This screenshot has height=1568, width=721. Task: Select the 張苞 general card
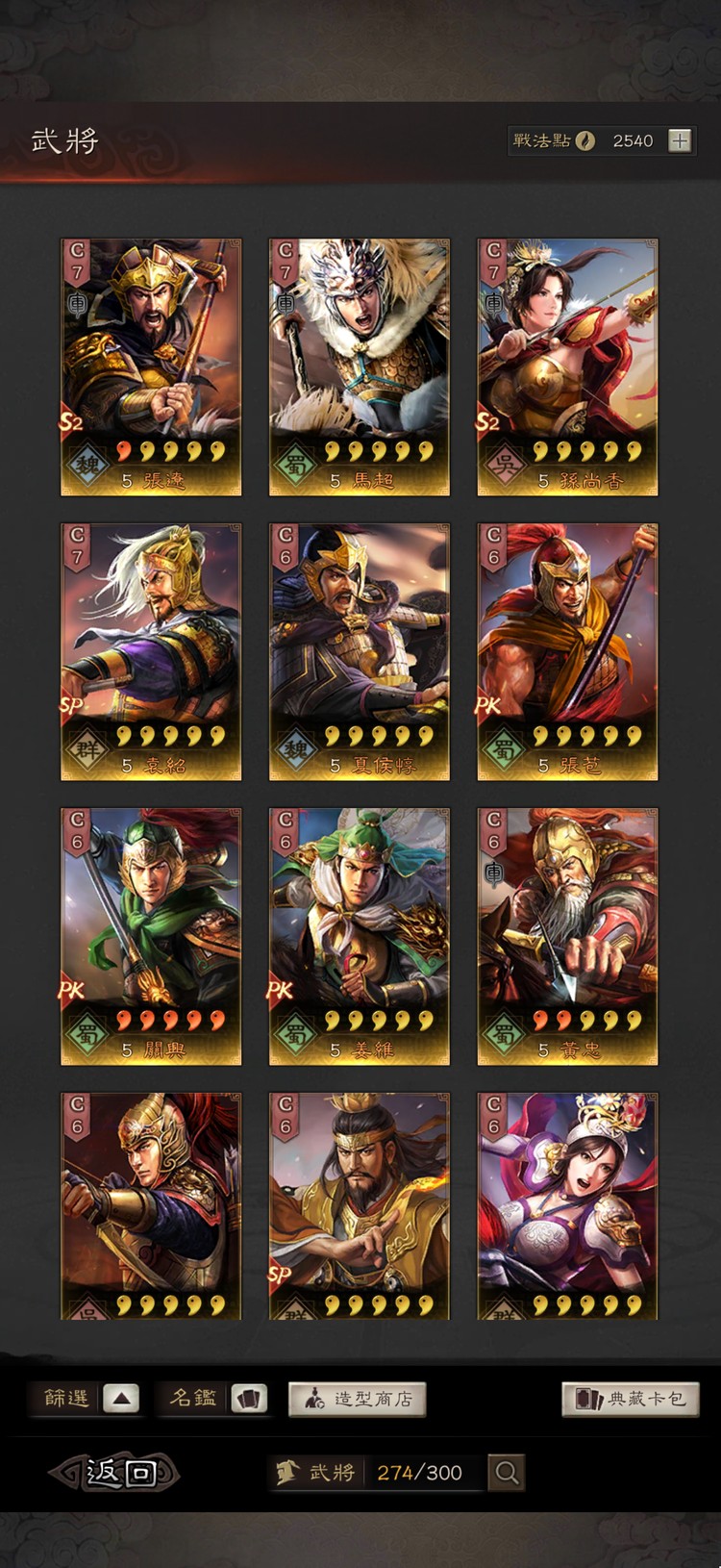pos(568,652)
